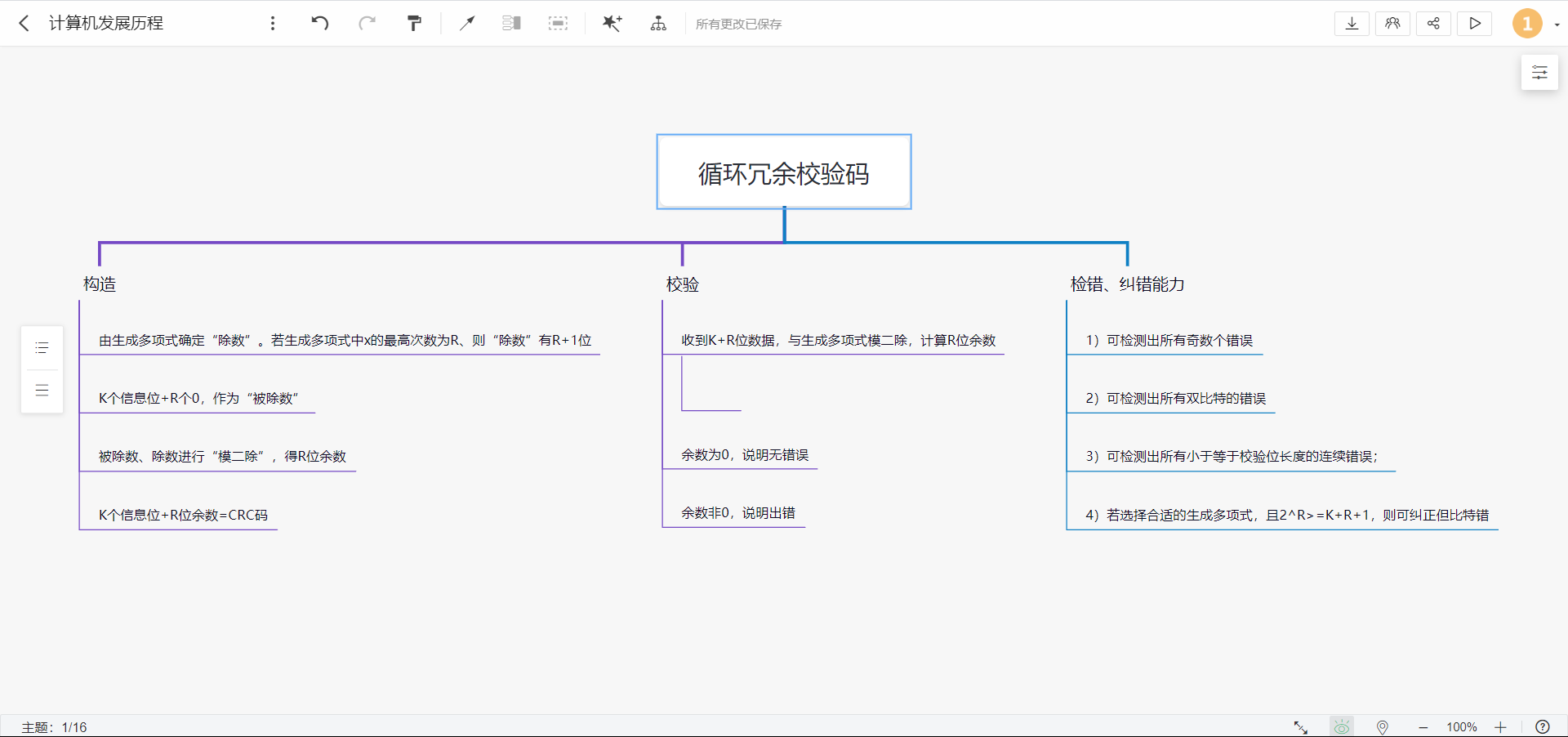The width and height of the screenshot is (1568, 737).
Task: Select the 构造 branch topic
Action: coord(100,284)
